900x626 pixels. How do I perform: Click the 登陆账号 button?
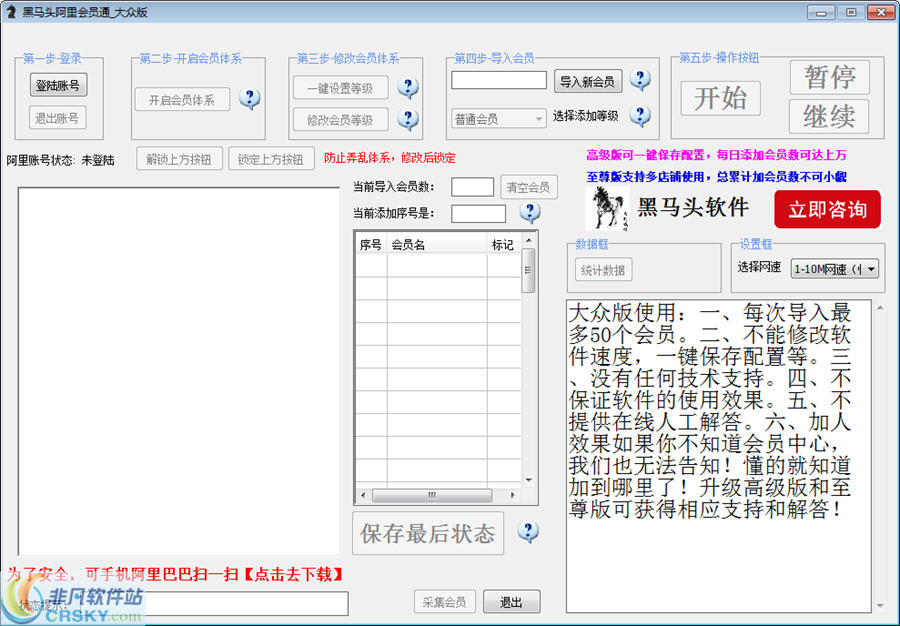click(58, 85)
